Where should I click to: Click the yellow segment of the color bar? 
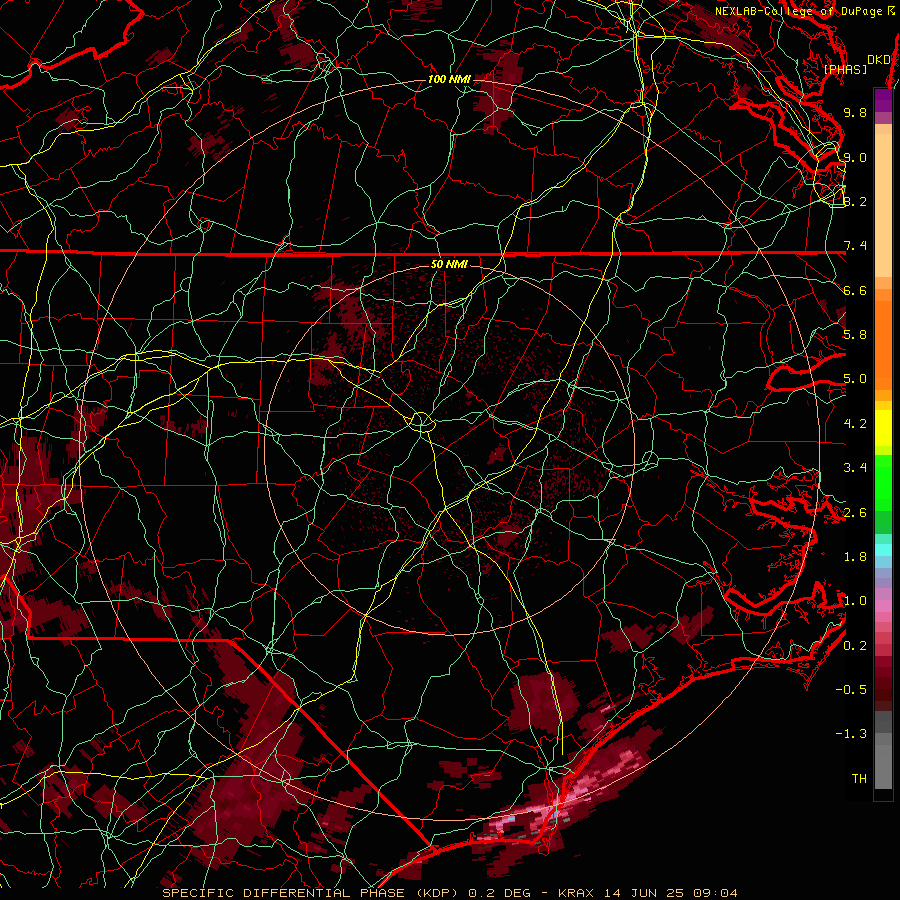[883, 428]
